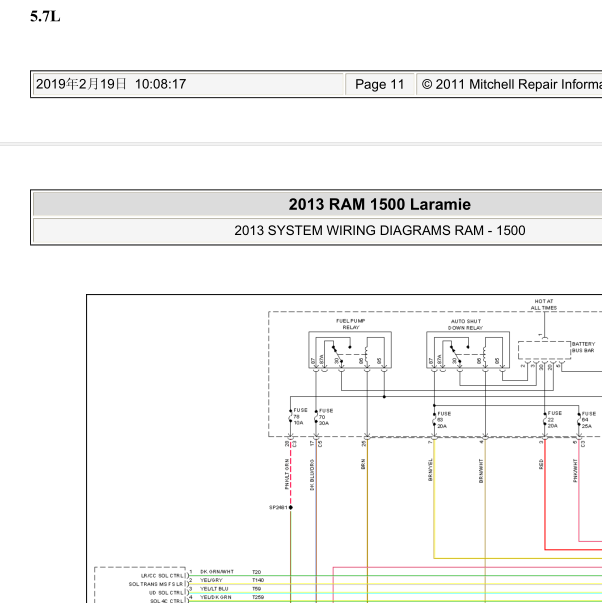
Task: Click the vertical "PNK/WHT" wire label
Action: click(575, 471)
